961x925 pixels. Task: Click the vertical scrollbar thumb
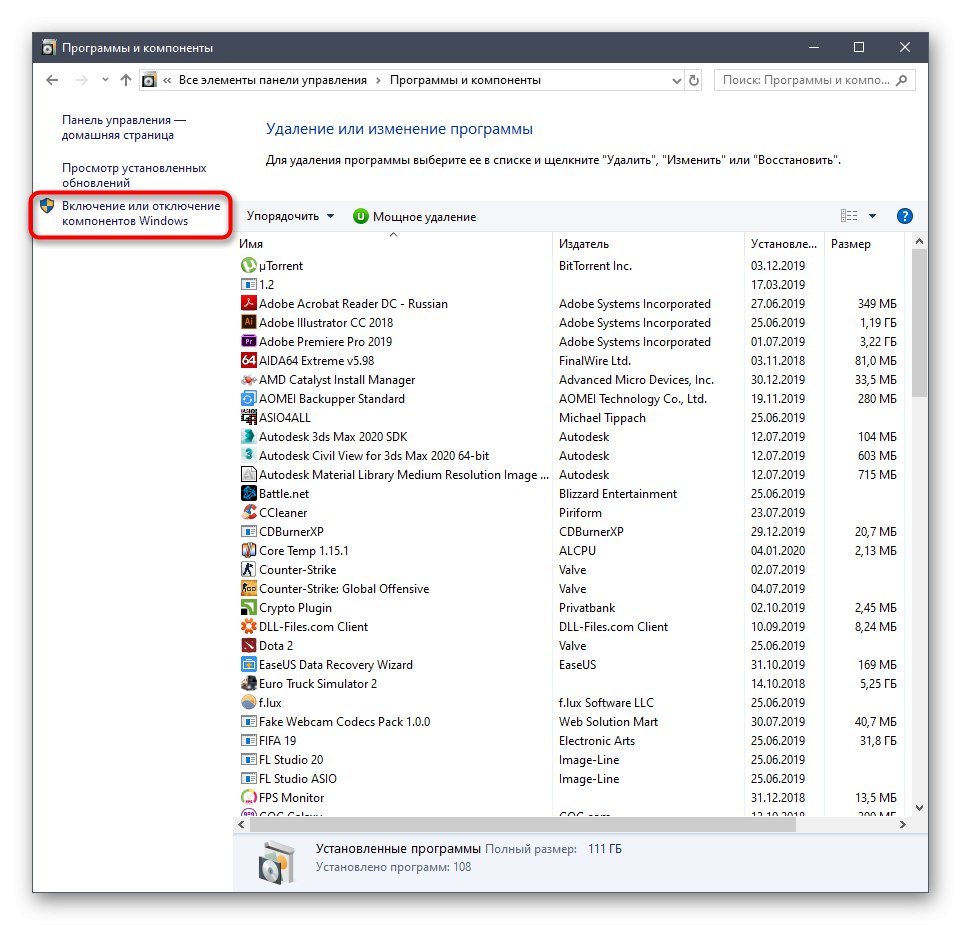click(x=919, y=323)
